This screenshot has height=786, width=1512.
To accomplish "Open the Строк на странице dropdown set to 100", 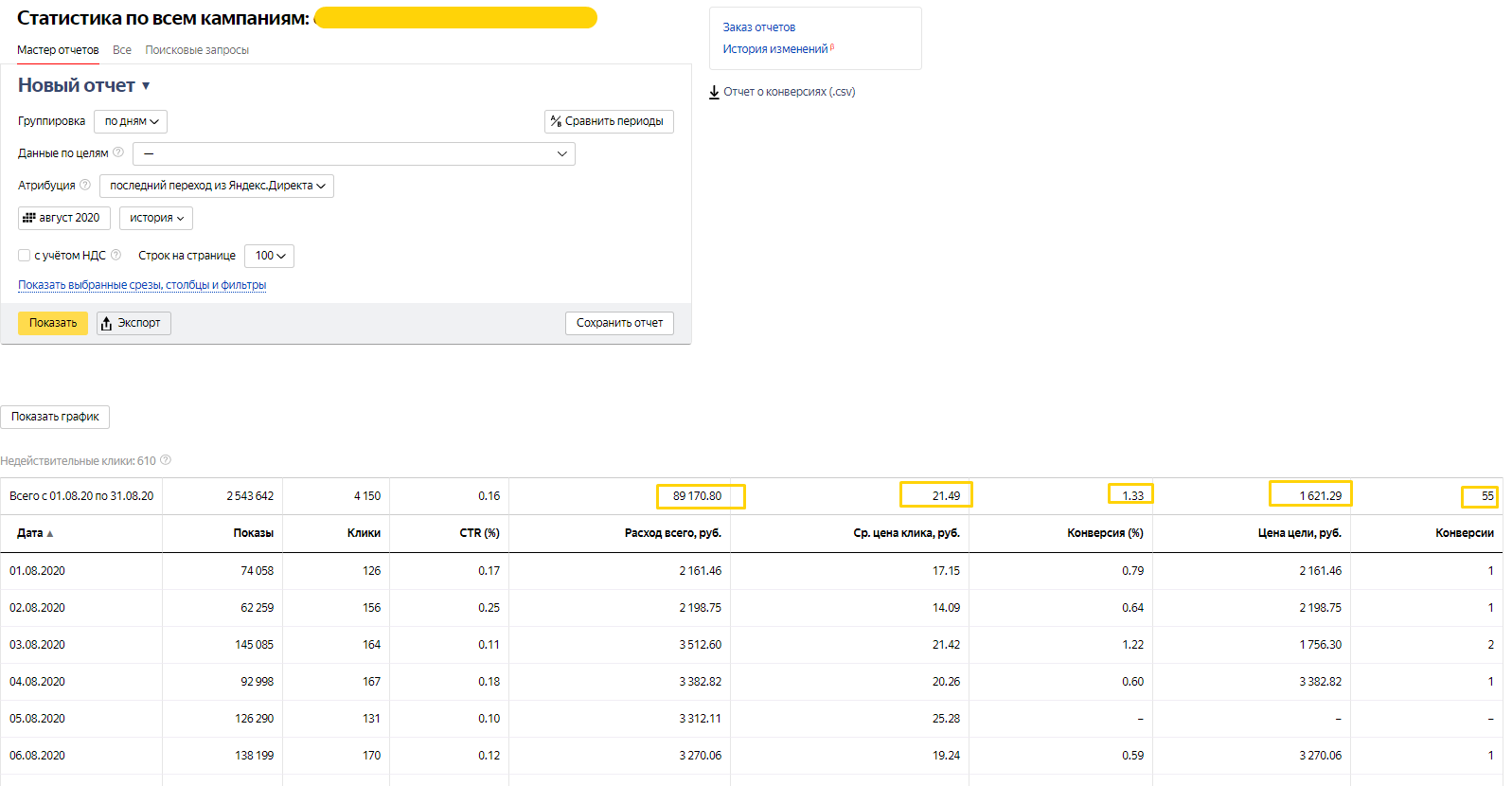I will (269, 256).
